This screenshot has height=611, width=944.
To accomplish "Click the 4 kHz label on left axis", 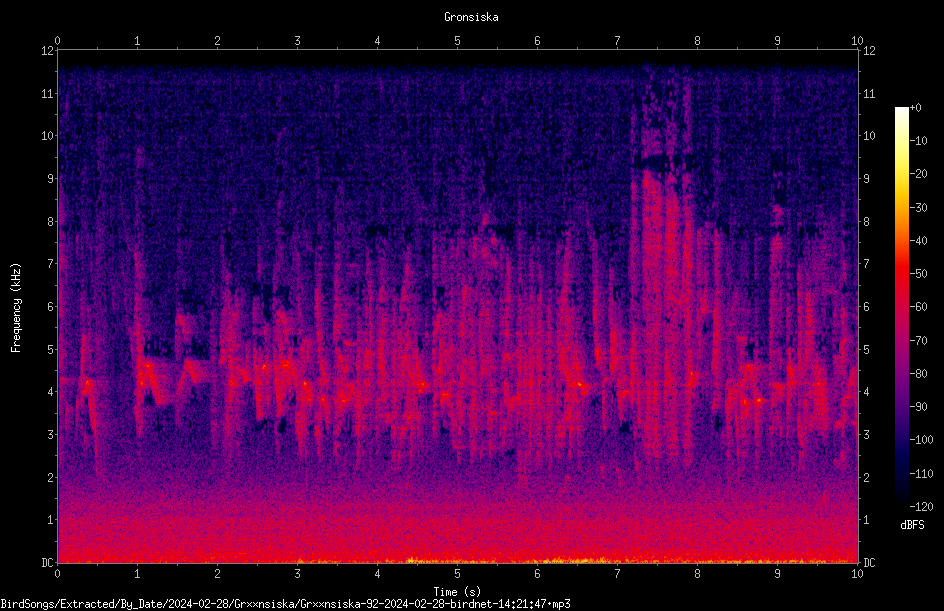I will [x=51, y=392].
